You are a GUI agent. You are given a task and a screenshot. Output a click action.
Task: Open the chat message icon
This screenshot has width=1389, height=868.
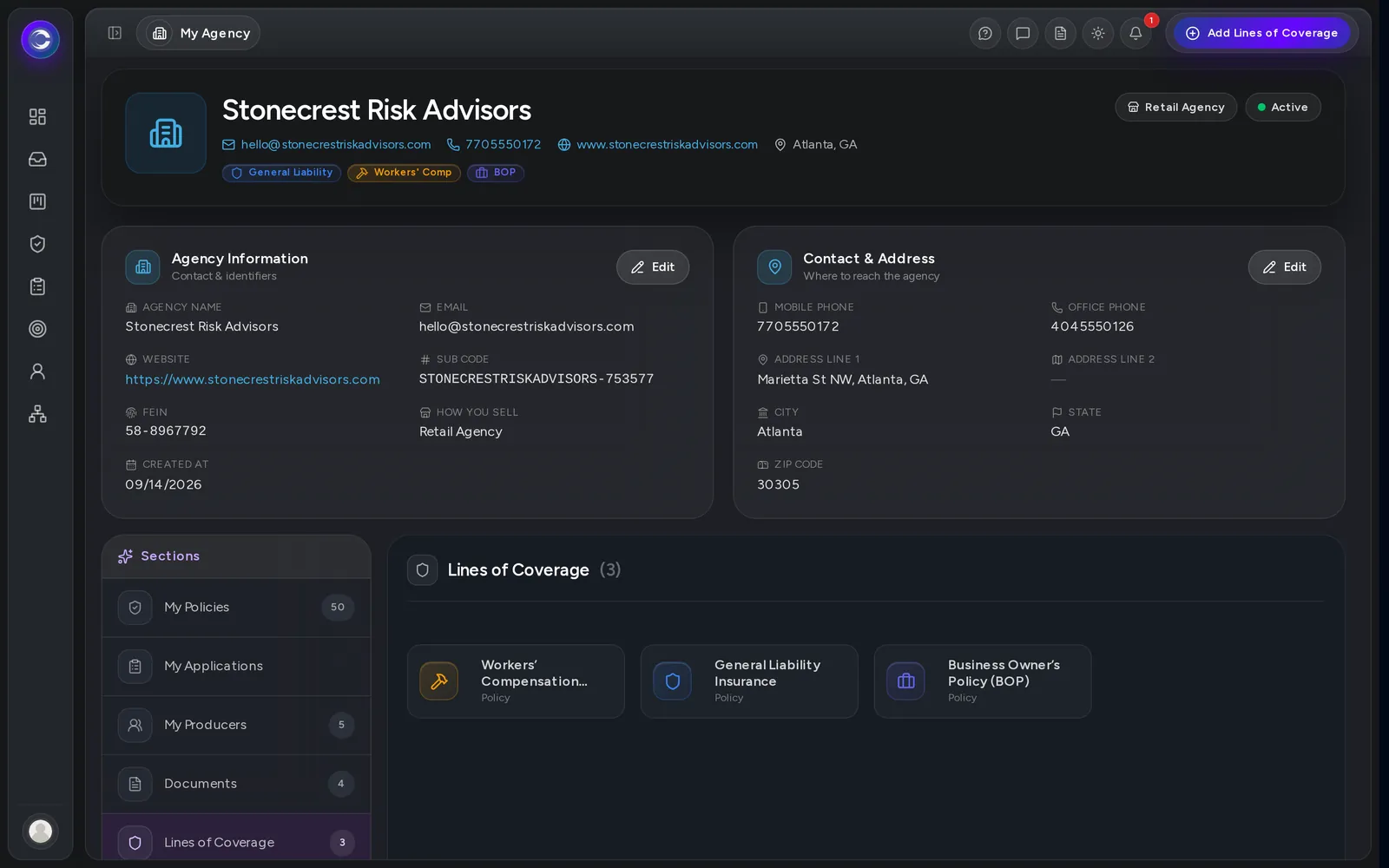1023,33
